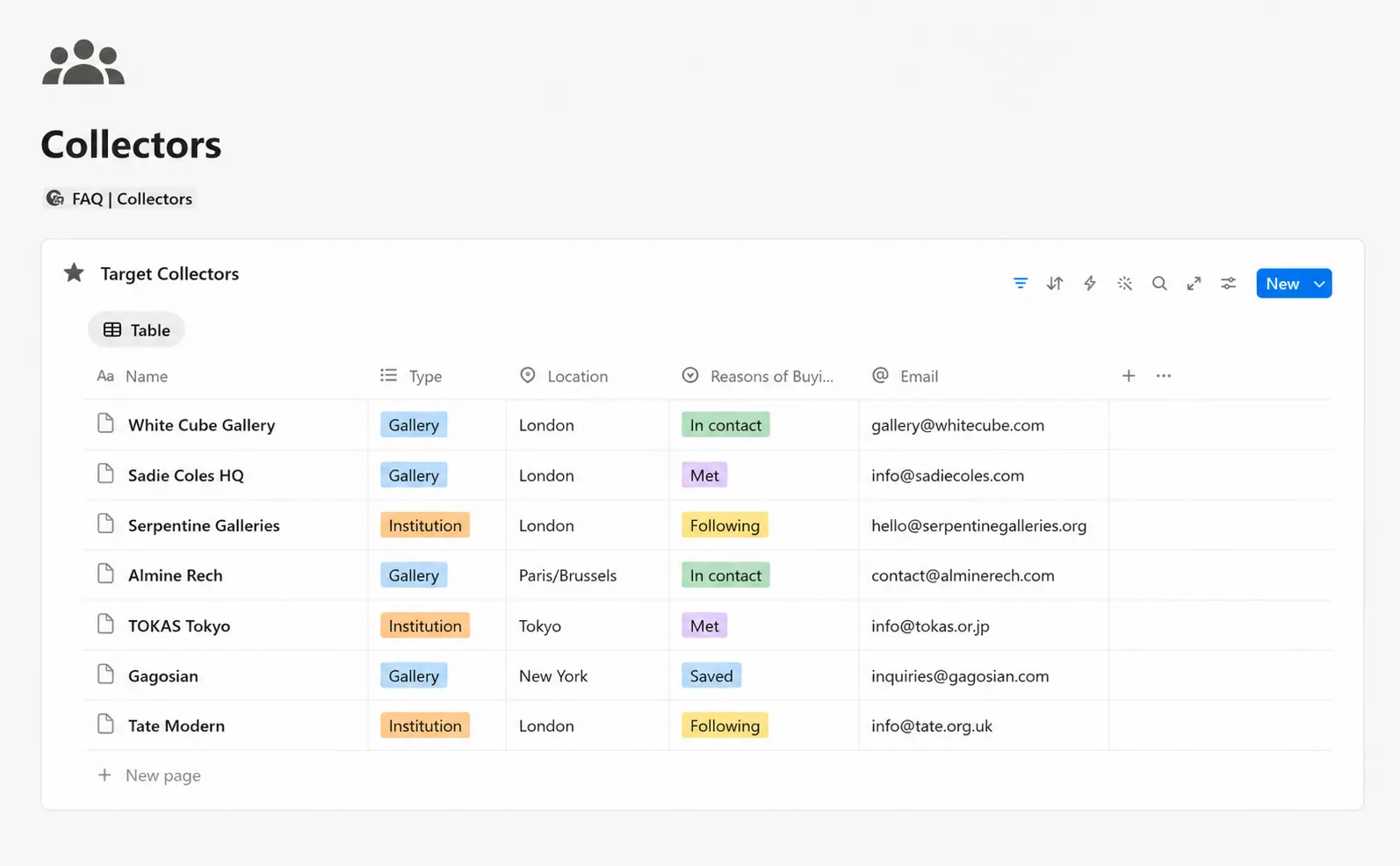The image size is (1400, 866).
Task: Click the page icon for White Cube Gallery
Action: (105, 423)
